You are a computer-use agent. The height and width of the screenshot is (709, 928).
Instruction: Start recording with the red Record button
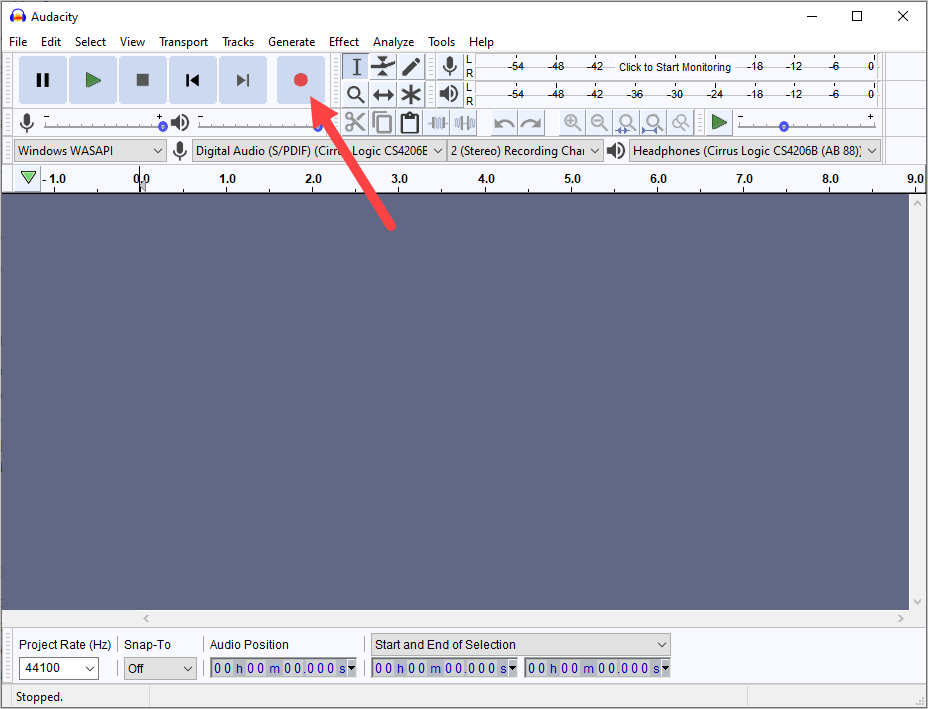pyautogui.click(x=301, y=80)
